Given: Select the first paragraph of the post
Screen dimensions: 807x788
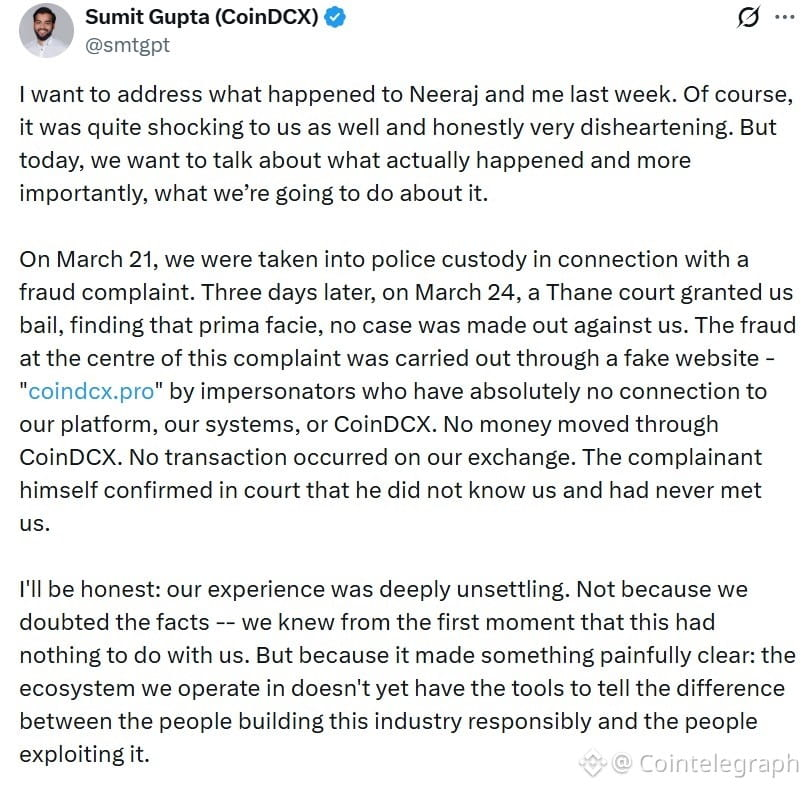Looking at the screenshot, I should (x=400, y=143).
